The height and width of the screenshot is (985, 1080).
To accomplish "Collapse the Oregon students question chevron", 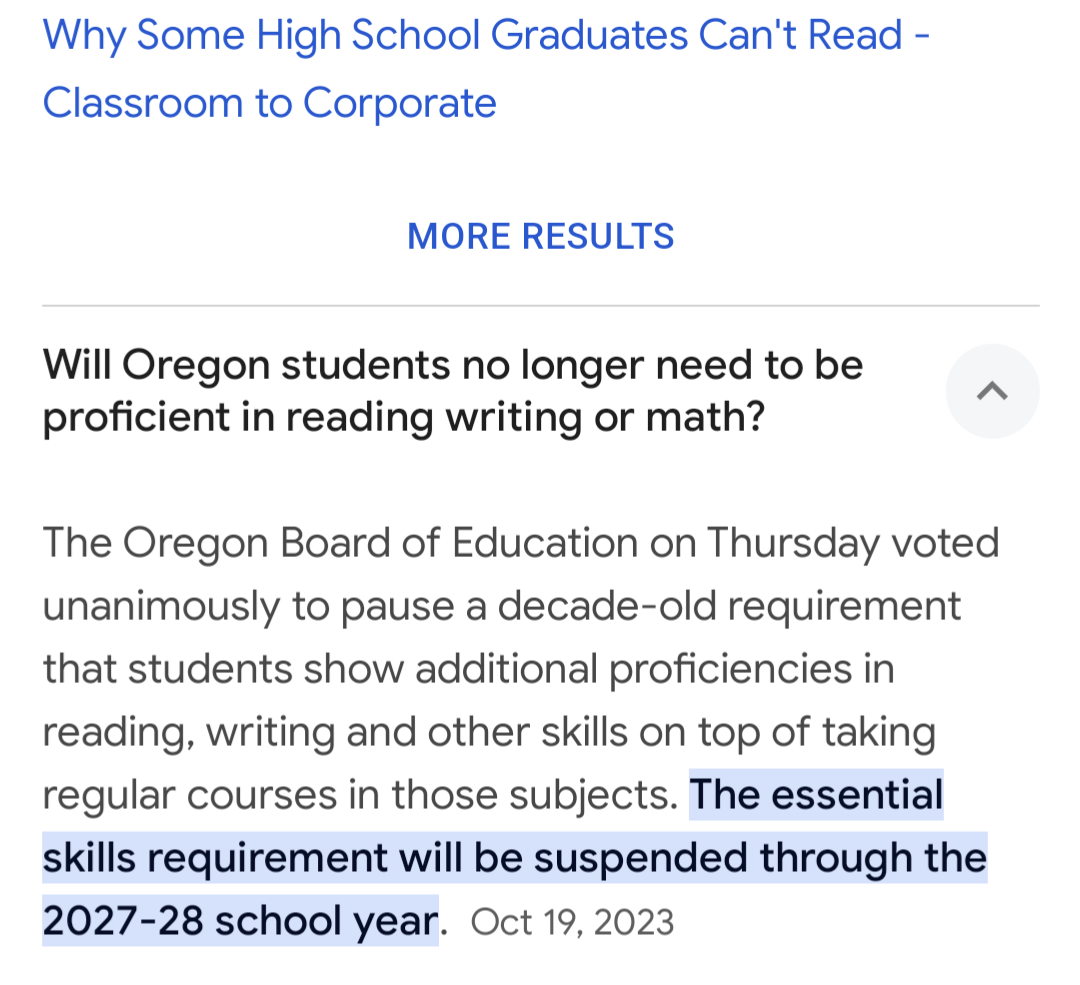I will (992, 391).
